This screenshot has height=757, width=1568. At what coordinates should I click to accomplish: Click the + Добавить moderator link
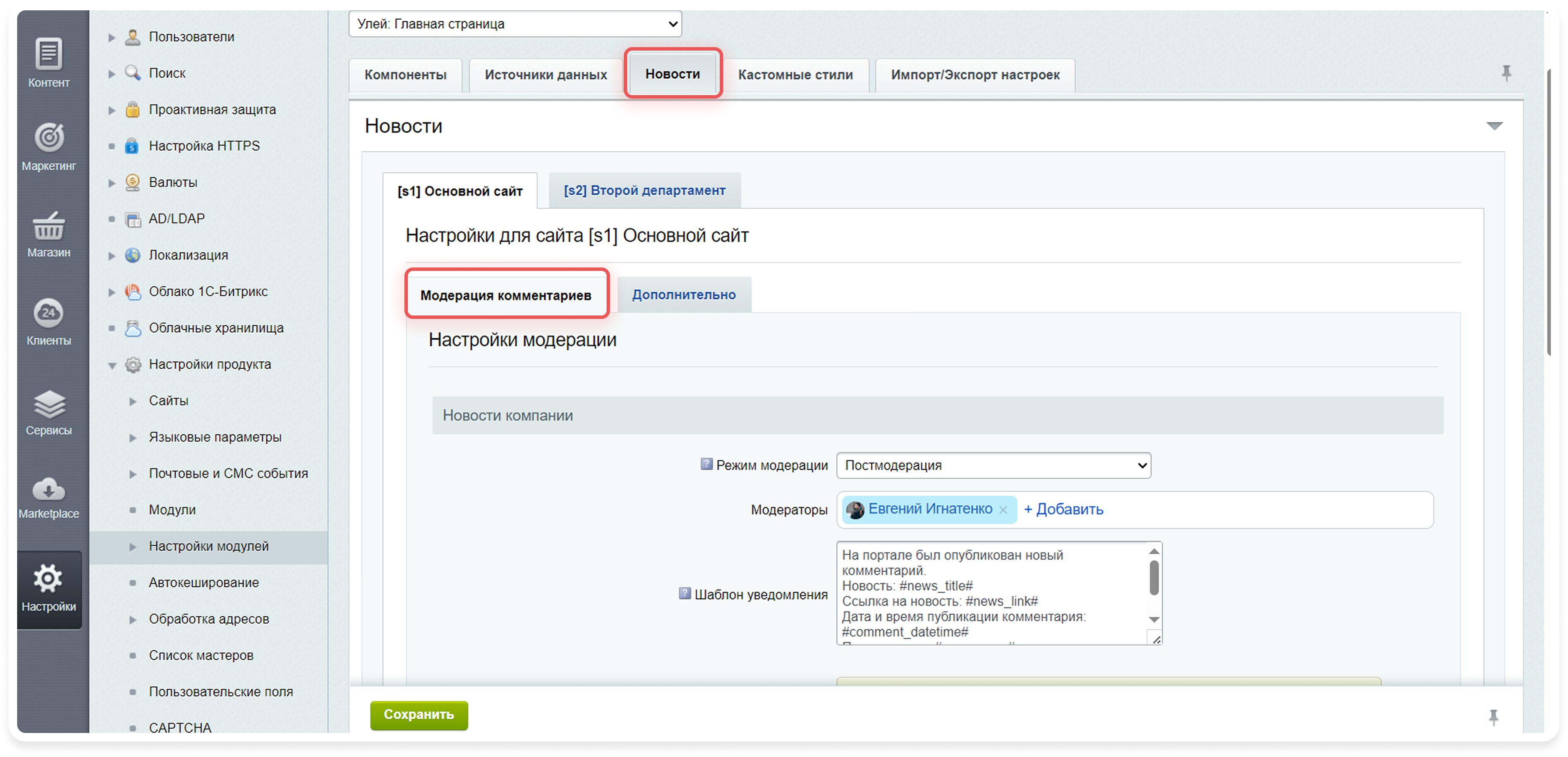(x=1063, y=509)
